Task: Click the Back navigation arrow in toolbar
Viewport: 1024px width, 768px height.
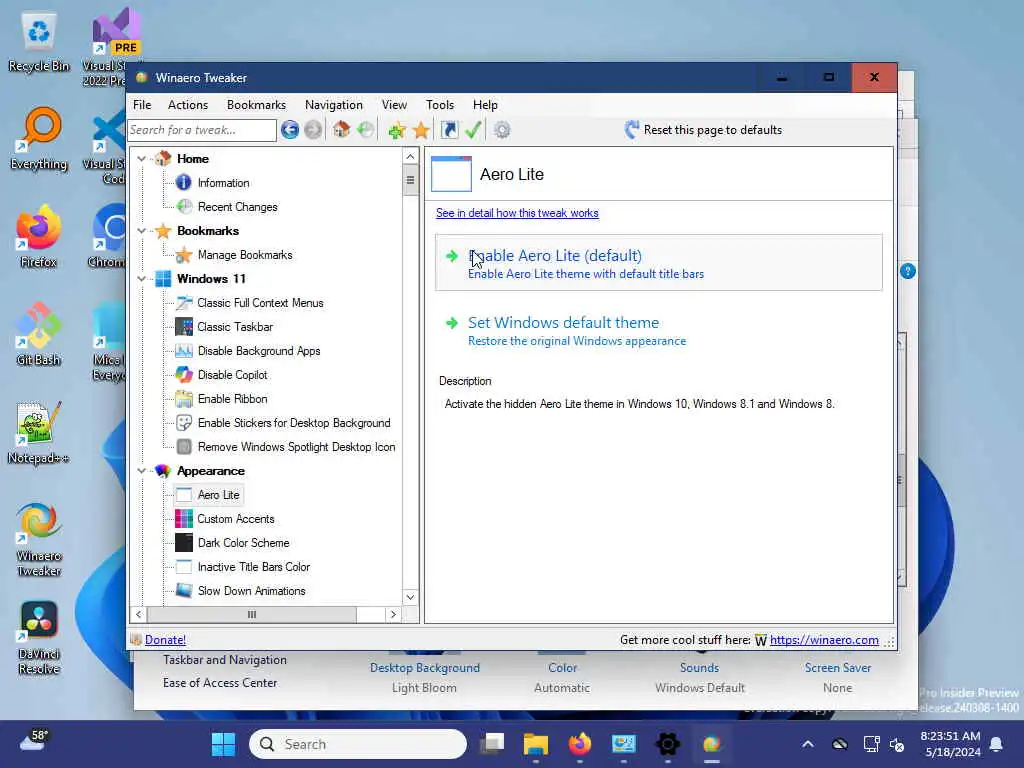Action: [x=290, y=130]
